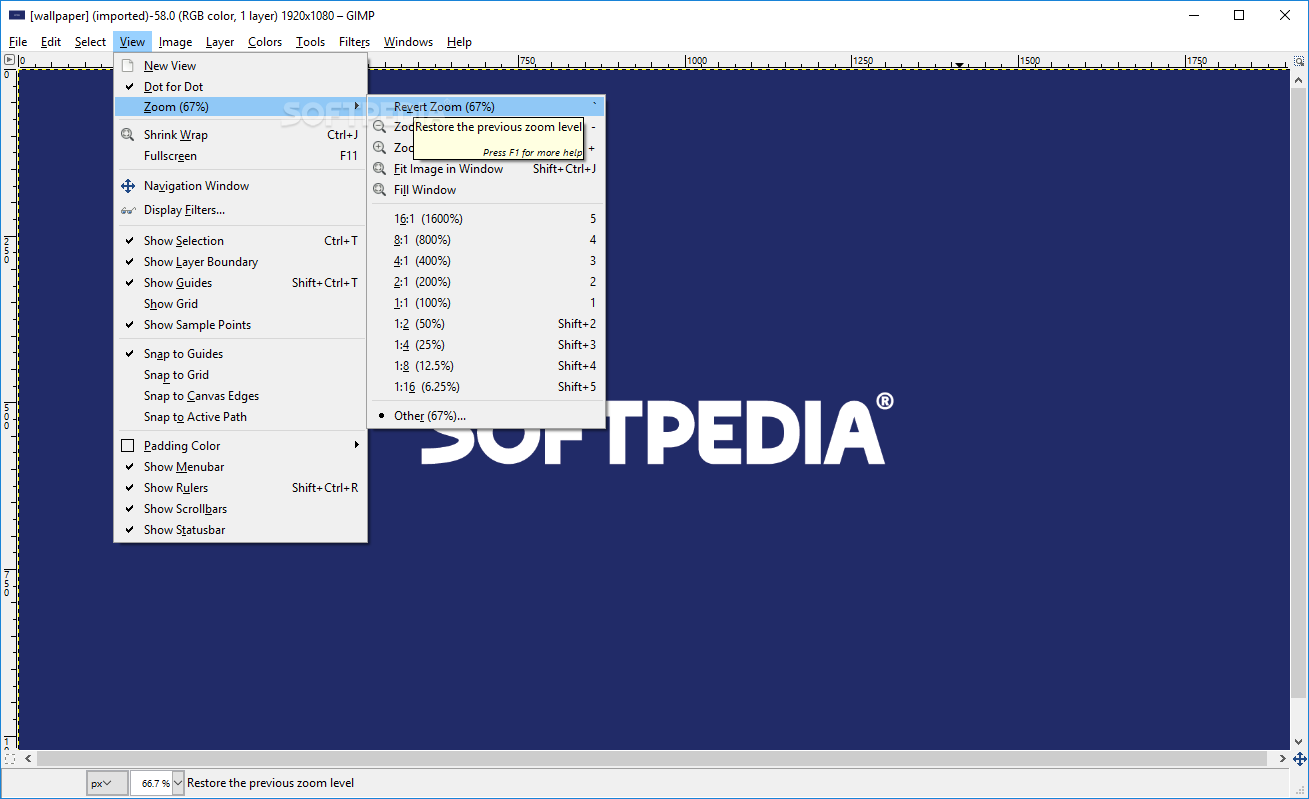
Task: Select the Other (67%) zoom radio option
Action: (x=486, y=416)
